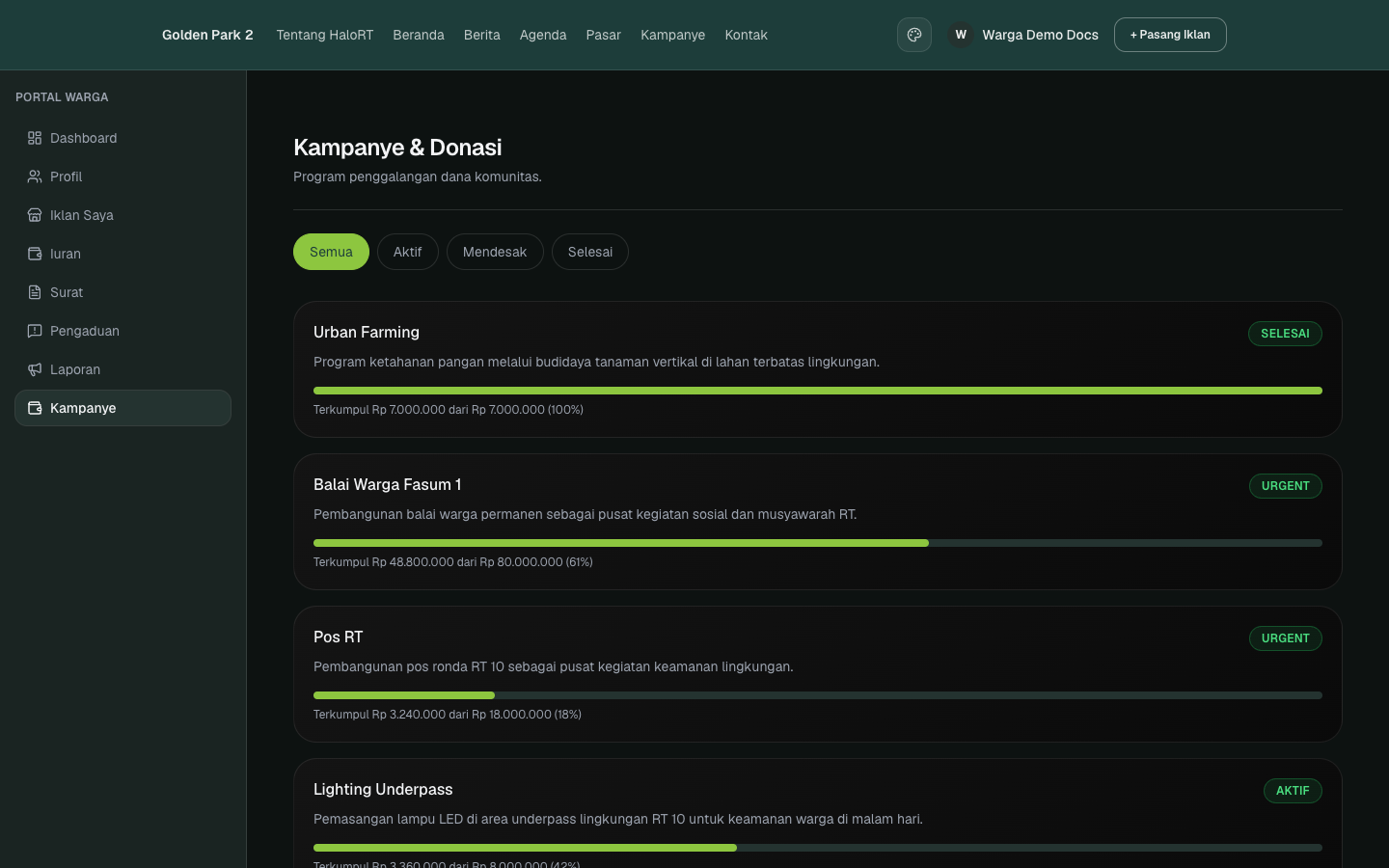Open the Balai Warga Fasum 1 title
The height and width of the screenshot is (868, 1389).
387,484
